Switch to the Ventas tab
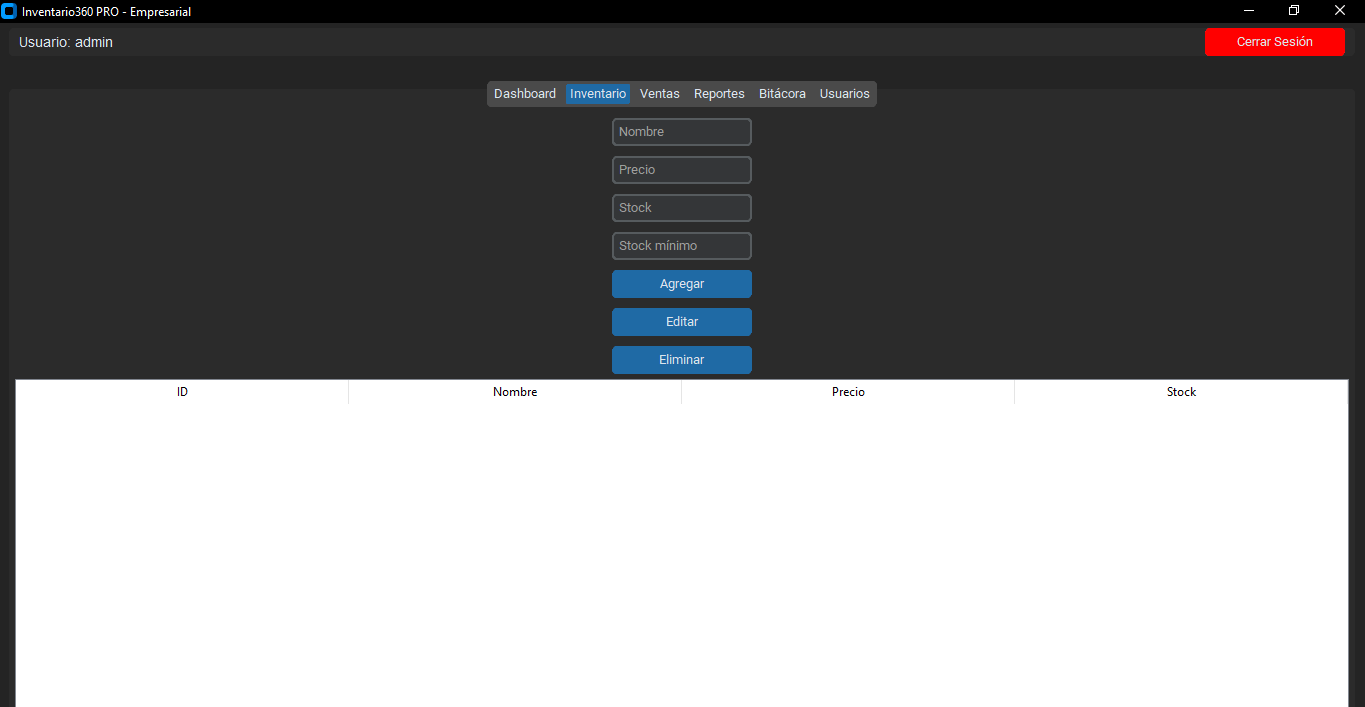The height and width of the screenshot is (707, 1365). 660,94
